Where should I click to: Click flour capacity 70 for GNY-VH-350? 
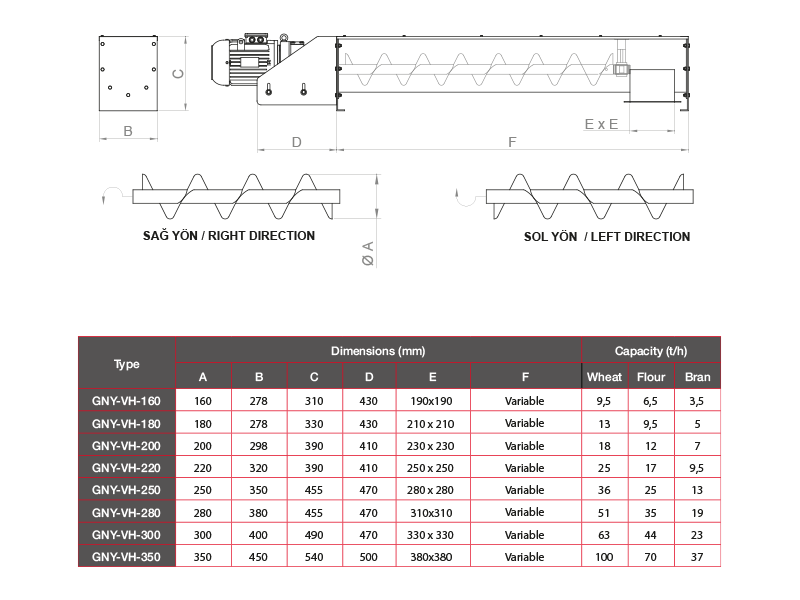click(651, 556)
